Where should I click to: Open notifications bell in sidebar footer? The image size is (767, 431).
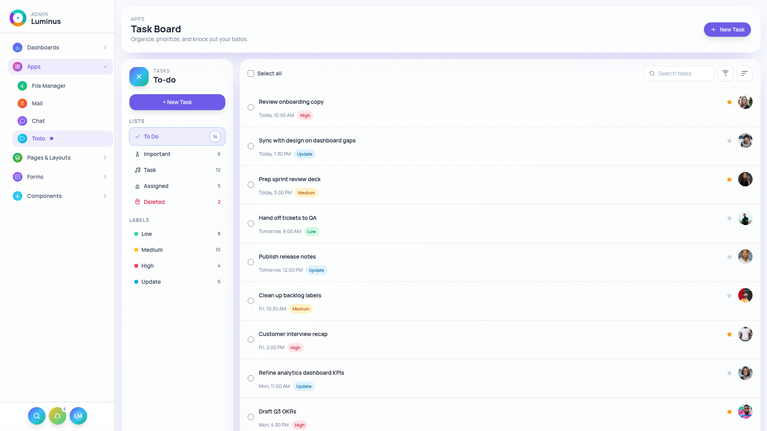(57, 416)
